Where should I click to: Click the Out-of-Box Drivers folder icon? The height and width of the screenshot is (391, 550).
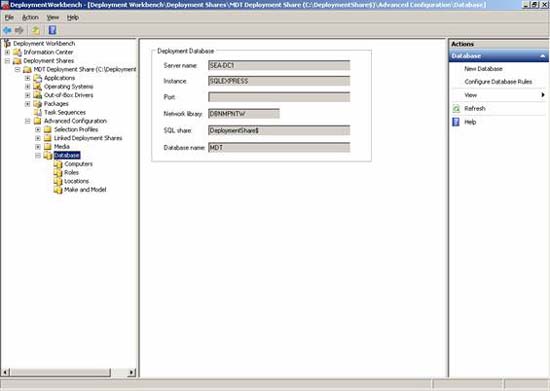[x=38, y=95]
